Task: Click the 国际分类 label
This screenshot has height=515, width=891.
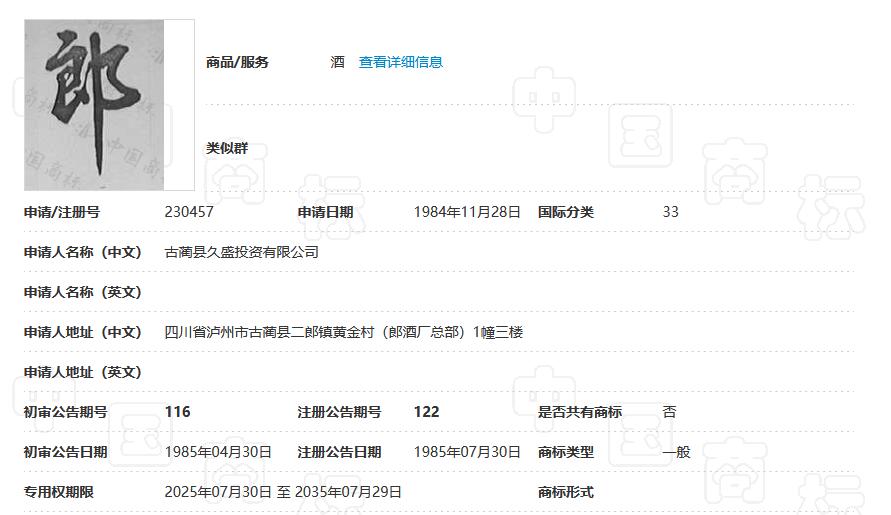Action: pos(566,212)
